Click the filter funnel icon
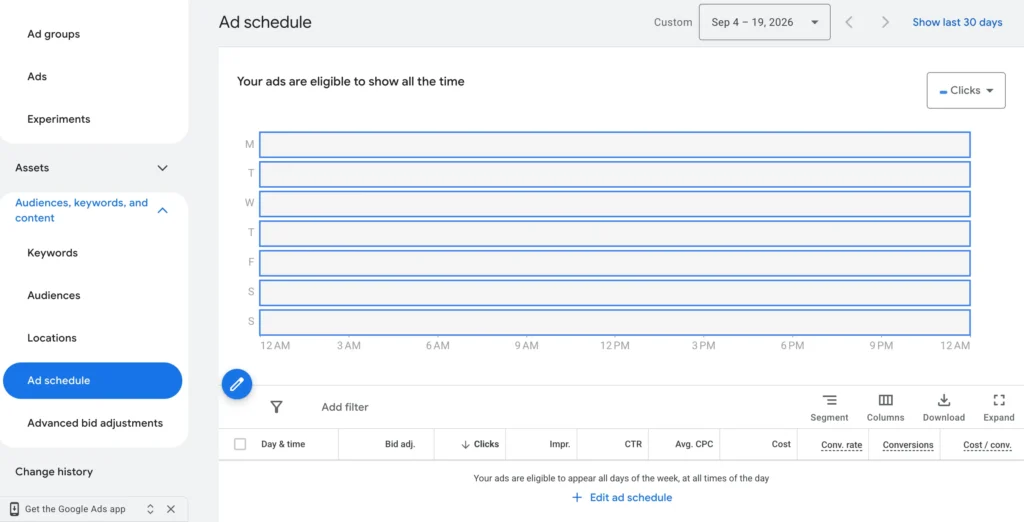This screenshot has height=522, width=1024. [276, 407]
